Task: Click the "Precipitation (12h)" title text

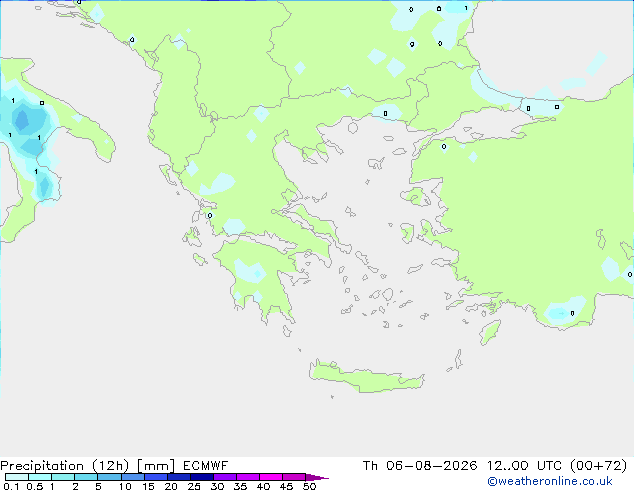Action: 65,466
